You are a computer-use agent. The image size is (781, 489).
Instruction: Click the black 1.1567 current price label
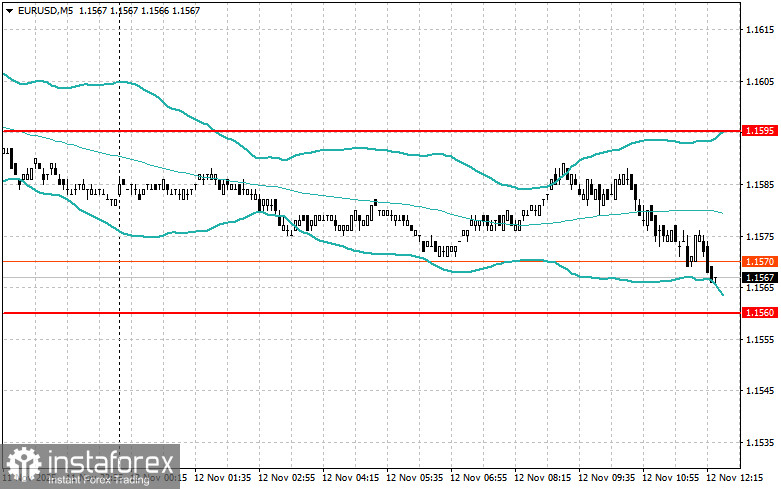(760, 277)
